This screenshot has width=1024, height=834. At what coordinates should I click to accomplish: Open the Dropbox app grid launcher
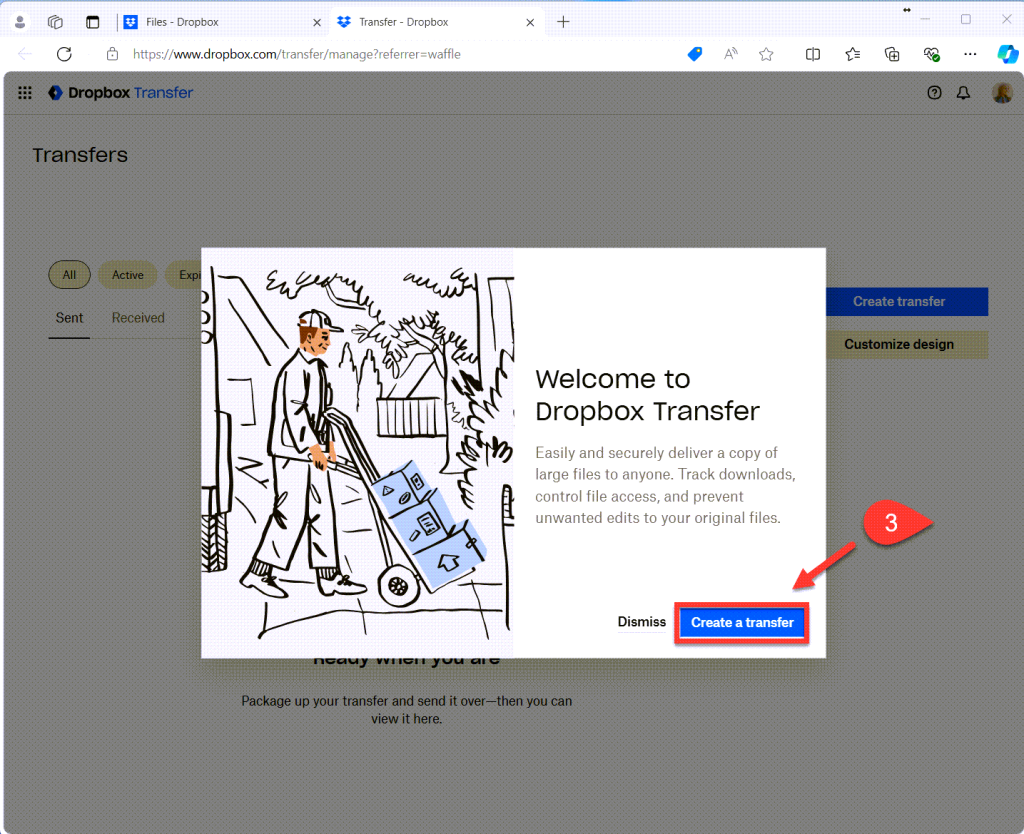point(25,93)
